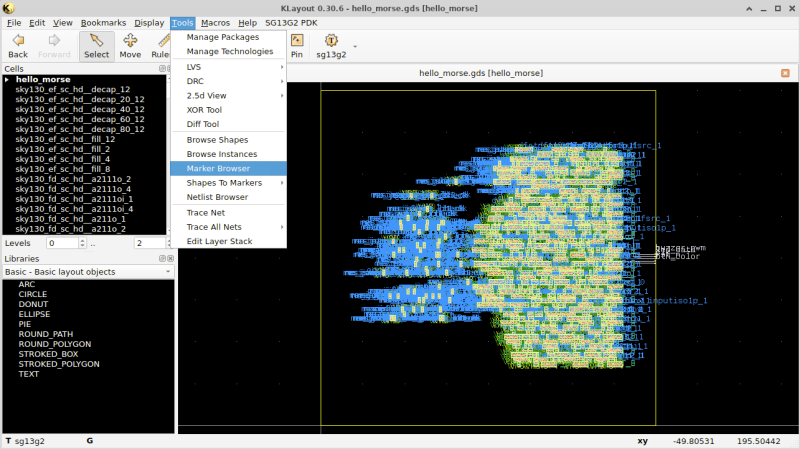Increase the first Levels spinner value
The width and height of the screenshot is (800, 449).
point(80,240)
